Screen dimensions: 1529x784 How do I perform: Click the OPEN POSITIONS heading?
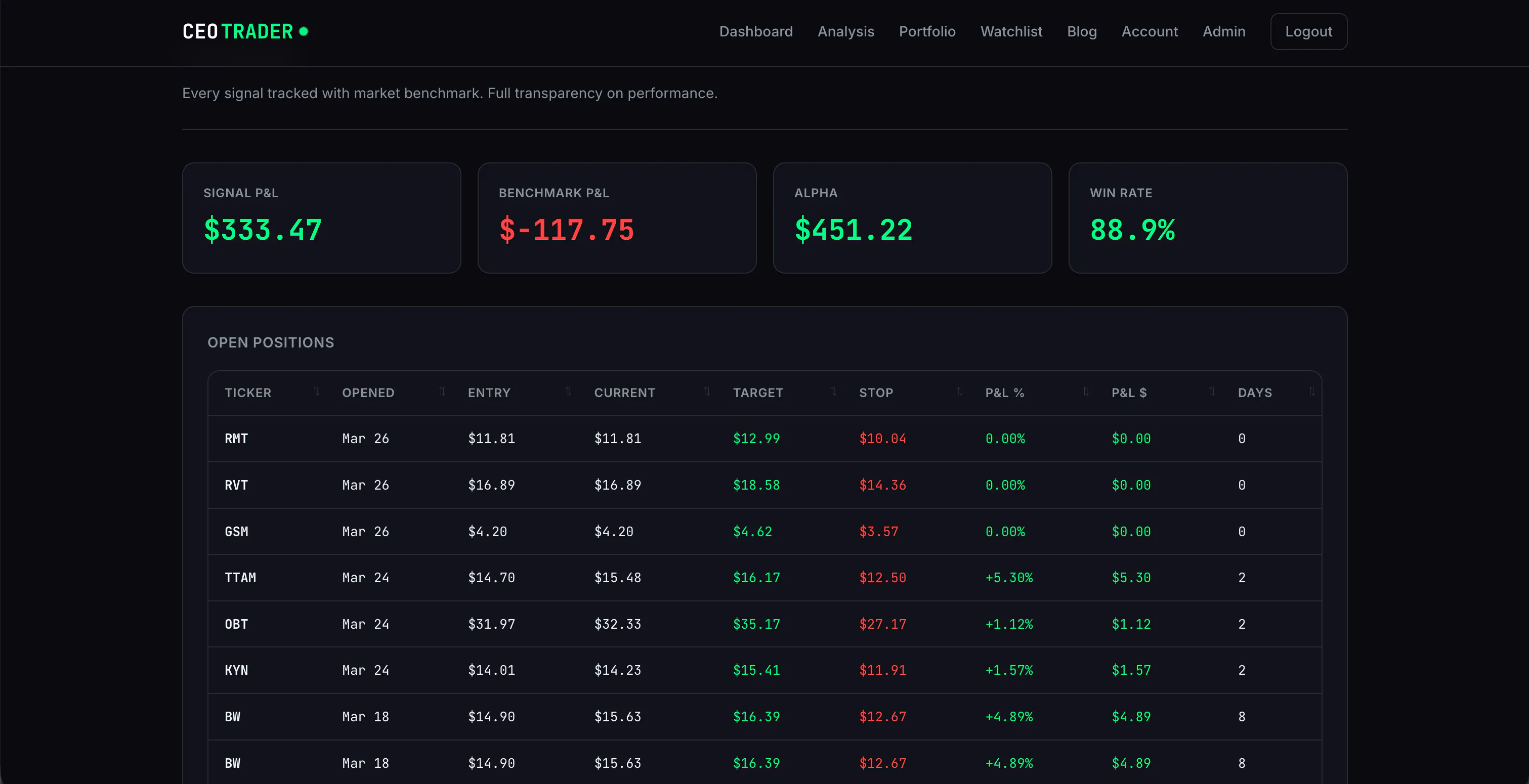271,342
